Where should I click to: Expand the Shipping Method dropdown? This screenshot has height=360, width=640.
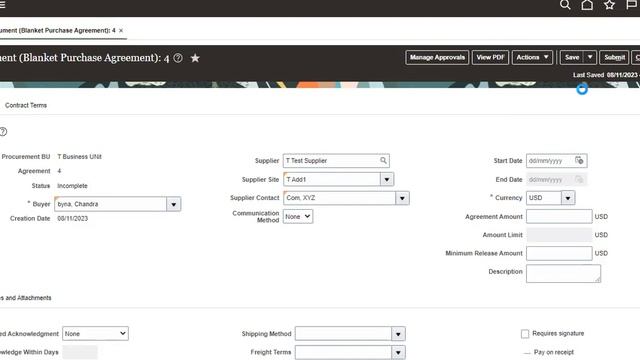[x=398, y=334]
